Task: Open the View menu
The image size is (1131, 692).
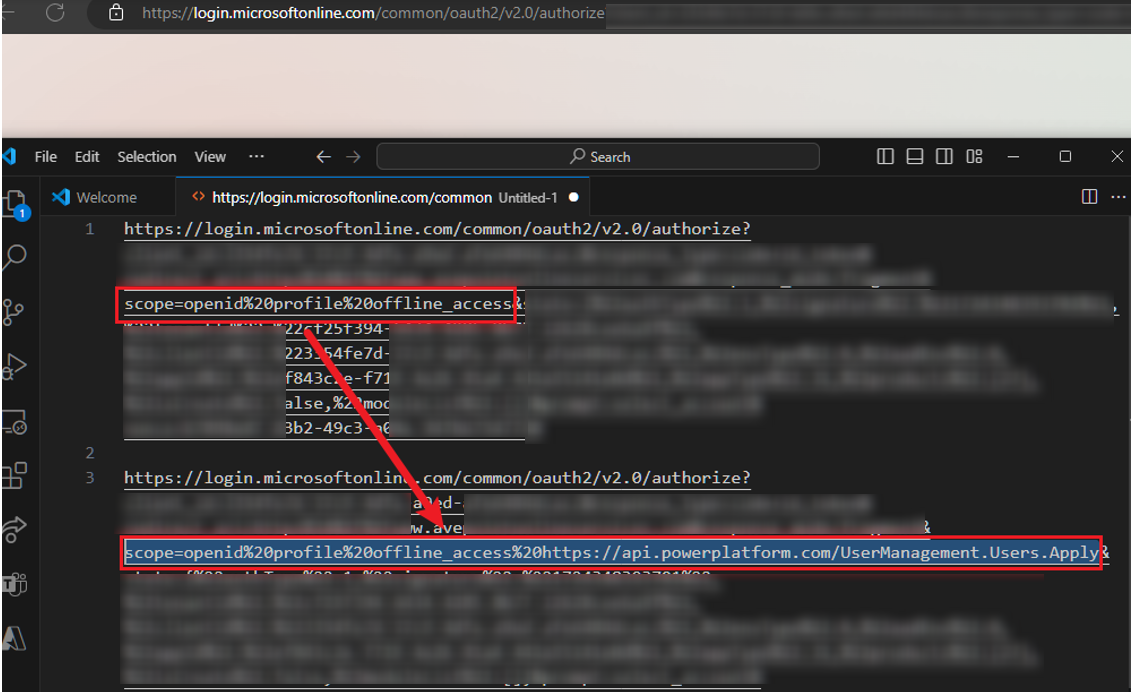Action: (x=210, y=156)
